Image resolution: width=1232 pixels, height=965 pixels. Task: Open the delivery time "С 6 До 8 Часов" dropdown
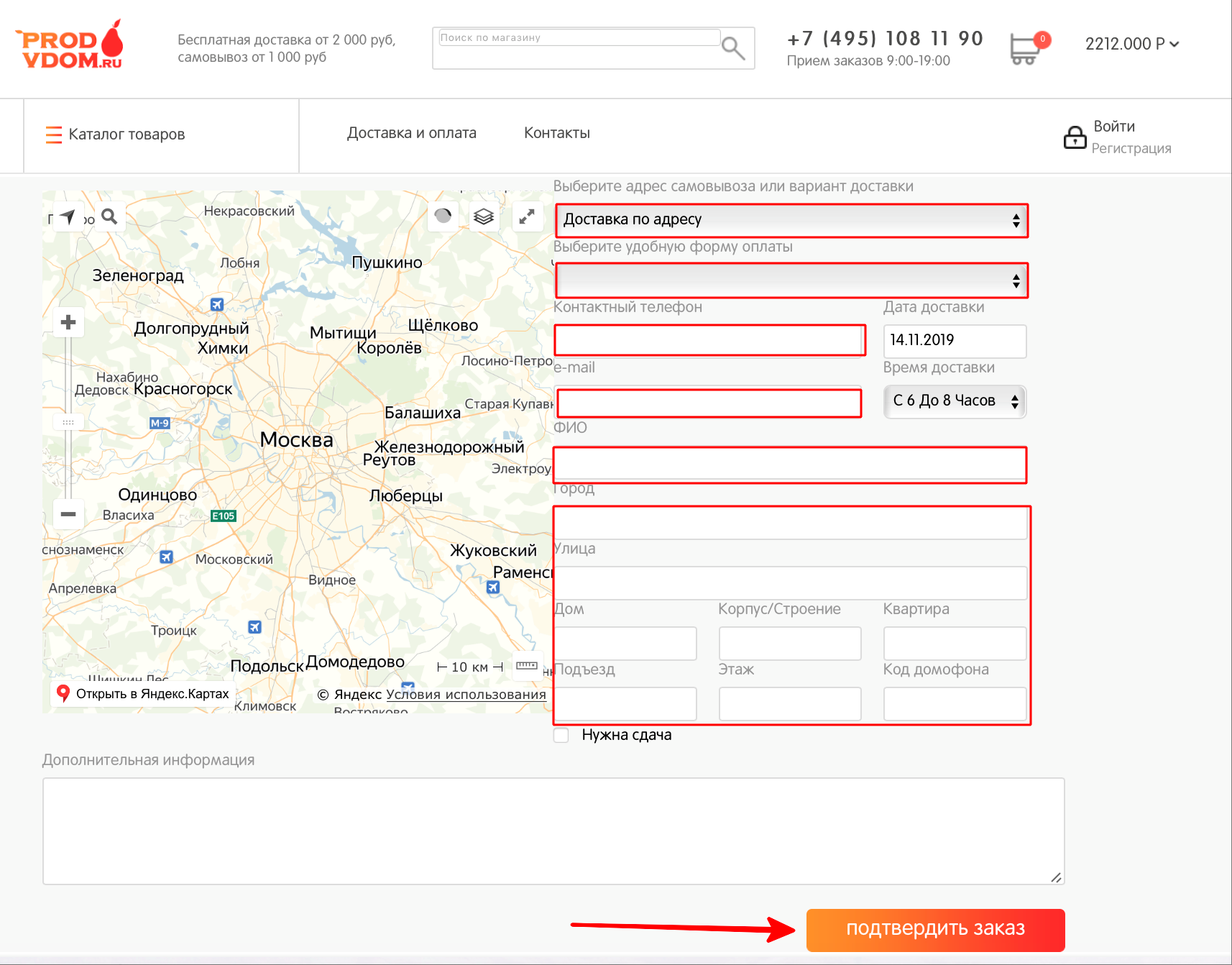(x=954, y=401)
